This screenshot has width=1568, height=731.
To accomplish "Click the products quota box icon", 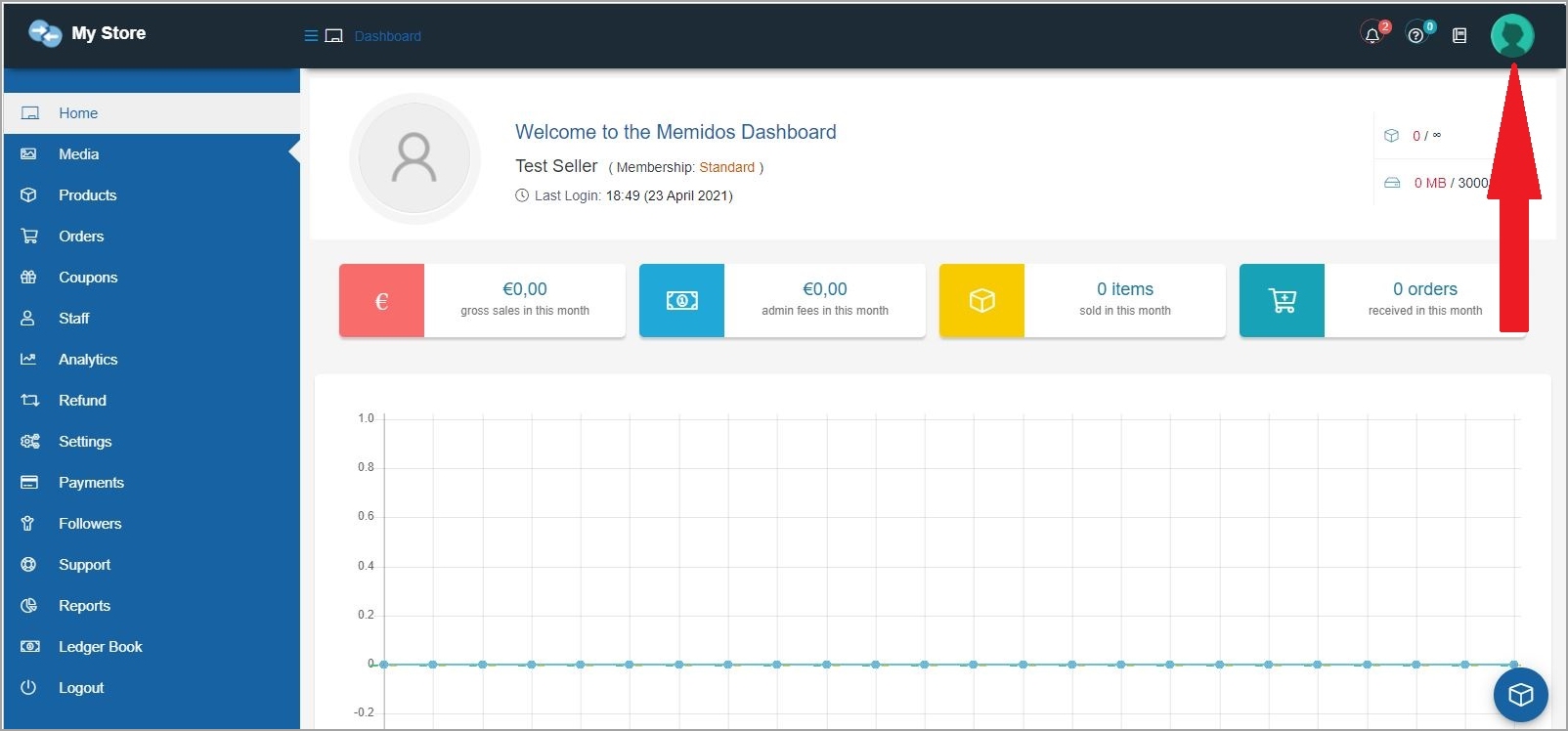I will (x=1391, y=136).
